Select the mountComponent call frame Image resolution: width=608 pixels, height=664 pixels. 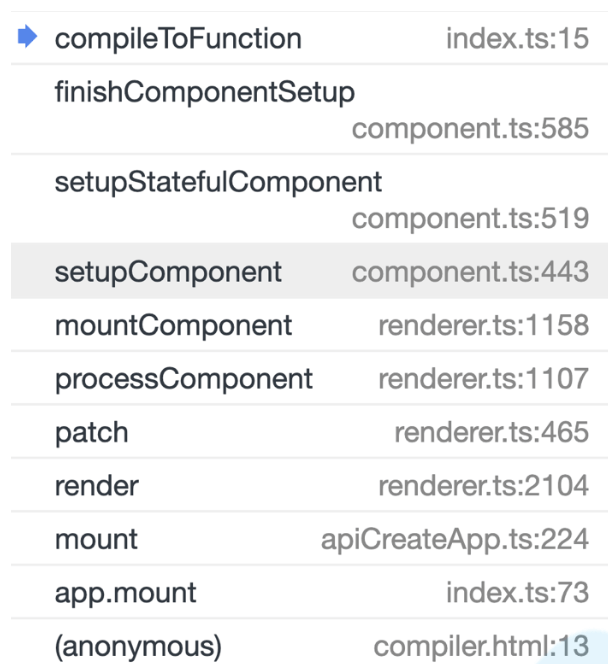[173, 326]
